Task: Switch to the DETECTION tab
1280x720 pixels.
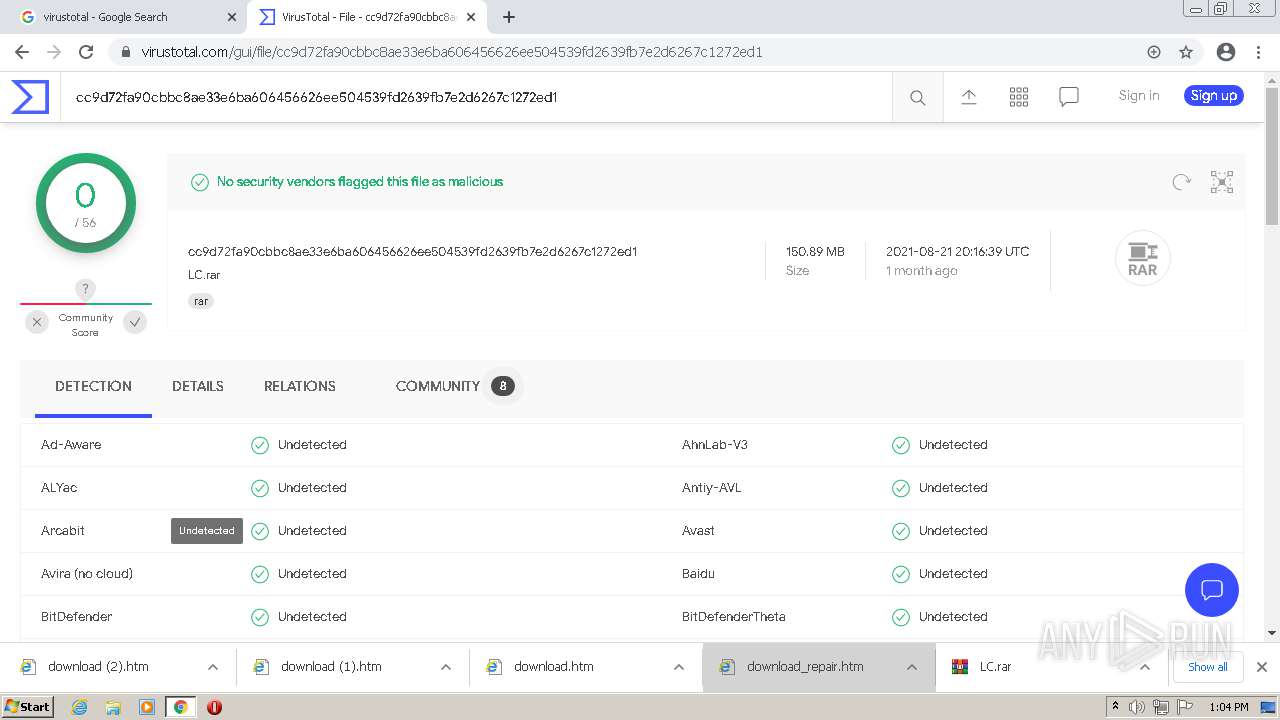Action: (x=93, y=386)
